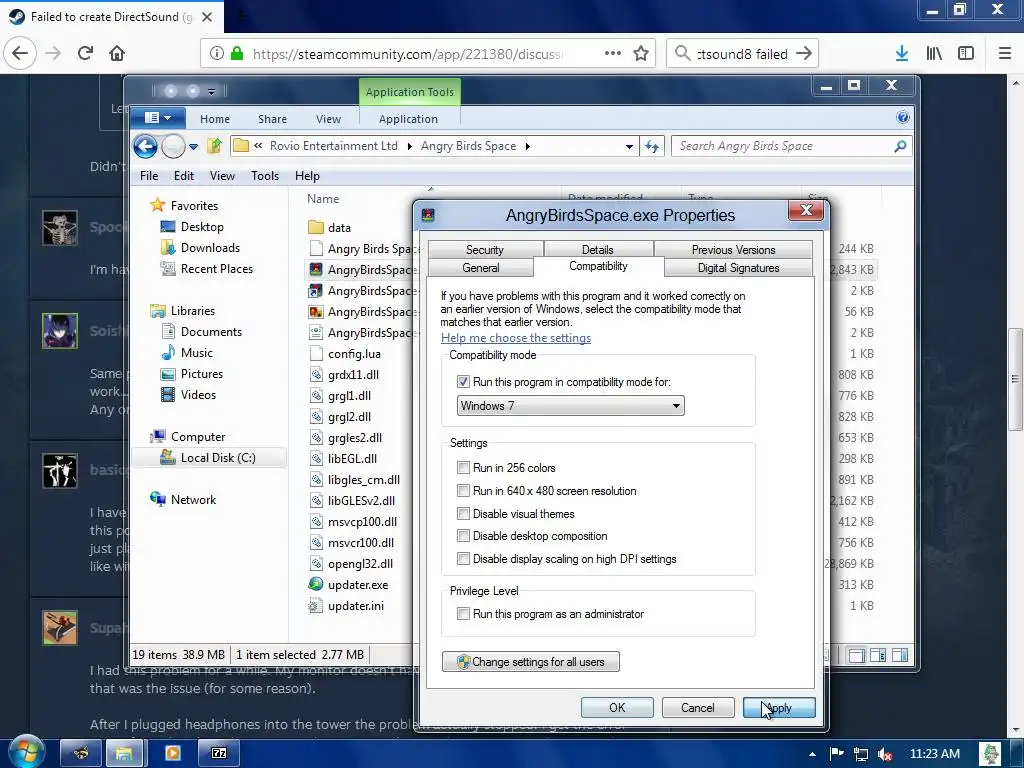Open the Previous Versions tab

point(733,249)
